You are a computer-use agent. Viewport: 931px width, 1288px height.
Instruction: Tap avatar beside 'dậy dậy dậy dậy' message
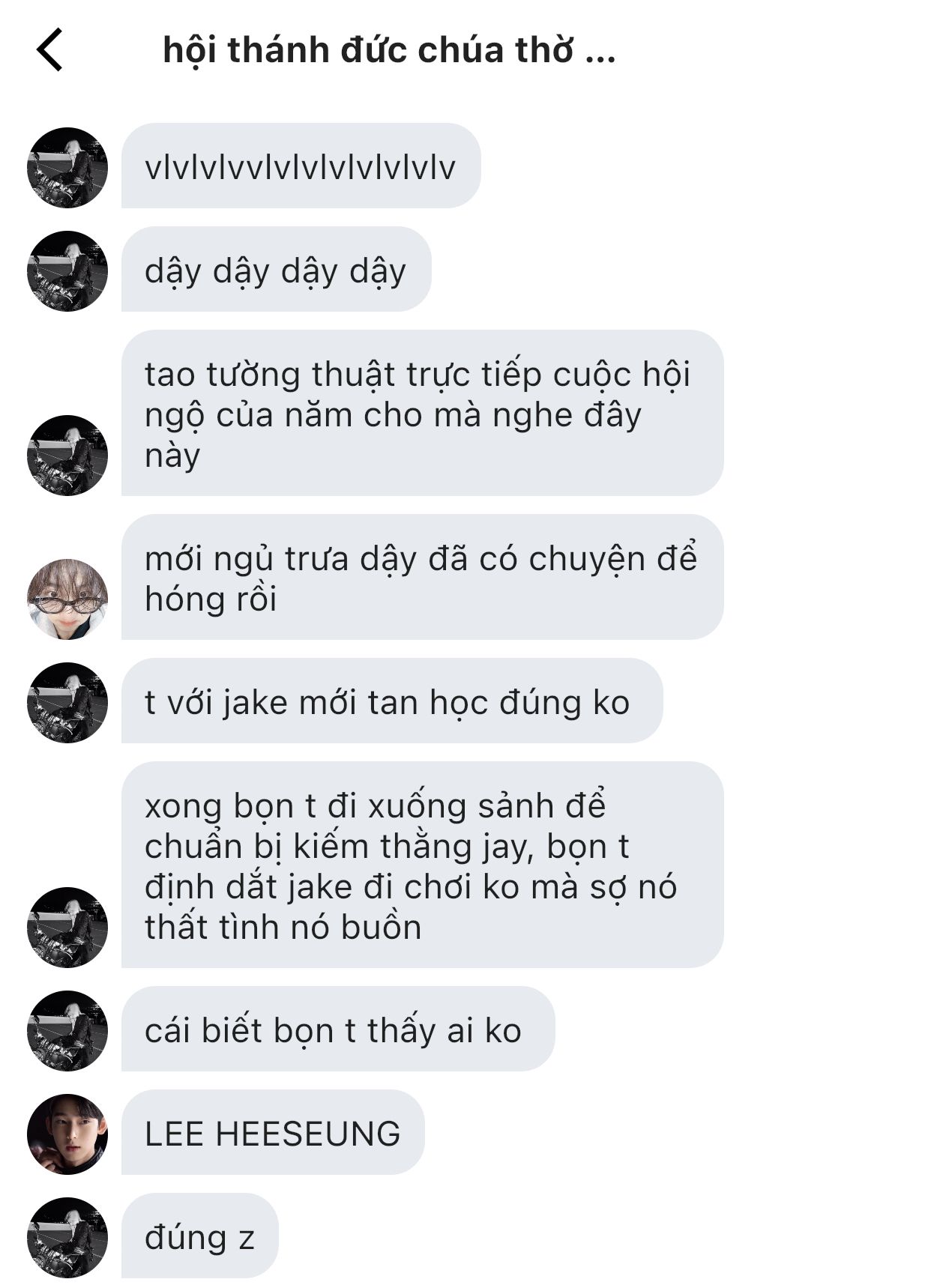pos(67,271)
